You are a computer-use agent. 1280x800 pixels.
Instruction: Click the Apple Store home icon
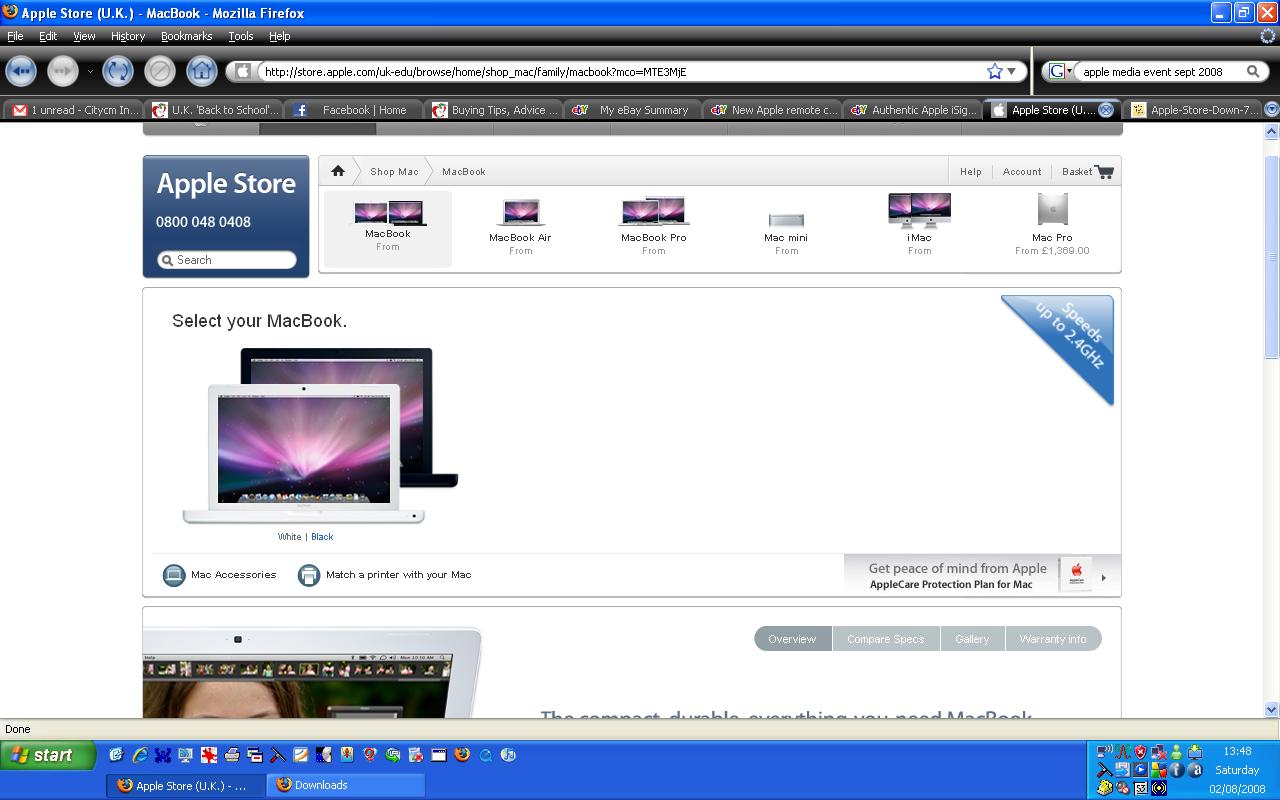click(x=338, y=171)
